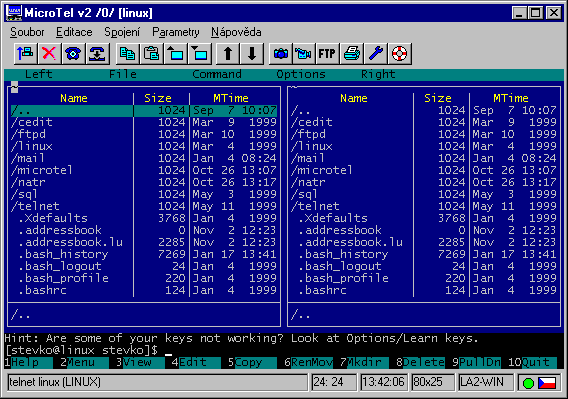Click the video camera recording icon

pos(303,54)
